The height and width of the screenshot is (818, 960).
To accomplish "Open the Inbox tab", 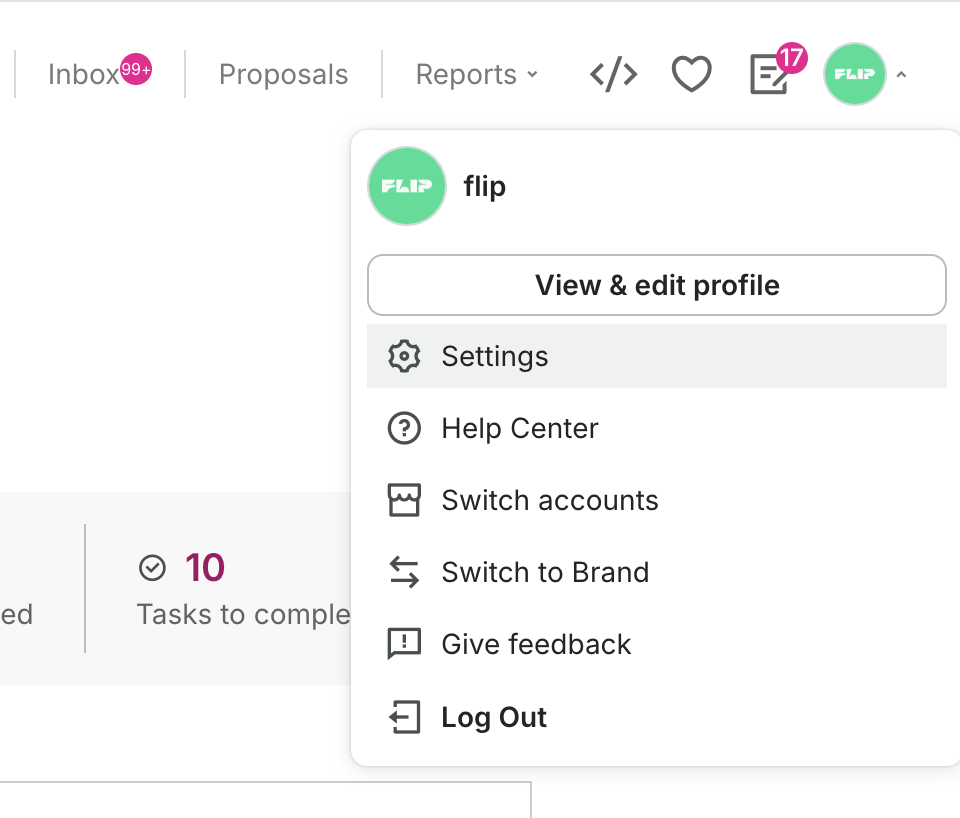I will (100, 73).
